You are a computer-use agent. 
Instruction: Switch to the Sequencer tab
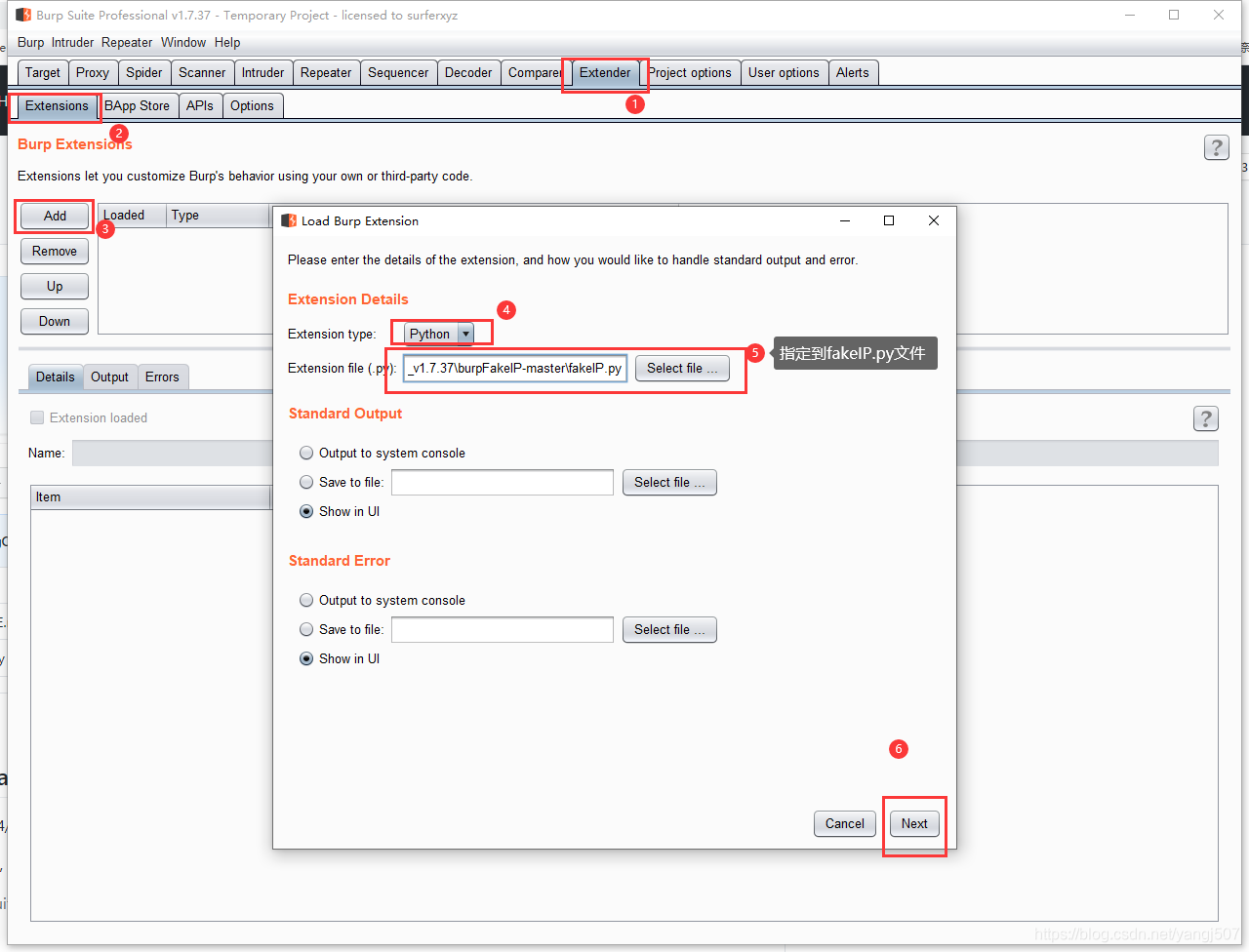398,72
